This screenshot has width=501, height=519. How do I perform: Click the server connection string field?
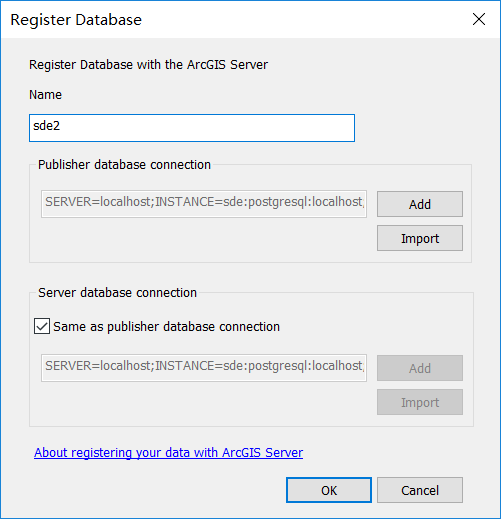[x=204, y=368]
